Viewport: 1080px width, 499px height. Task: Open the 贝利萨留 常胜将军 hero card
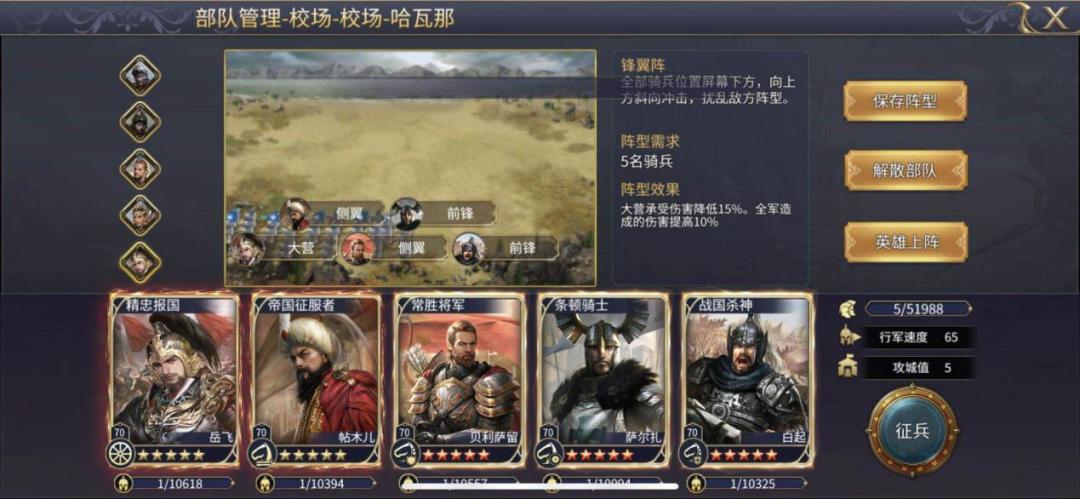(x=460, y=380)
